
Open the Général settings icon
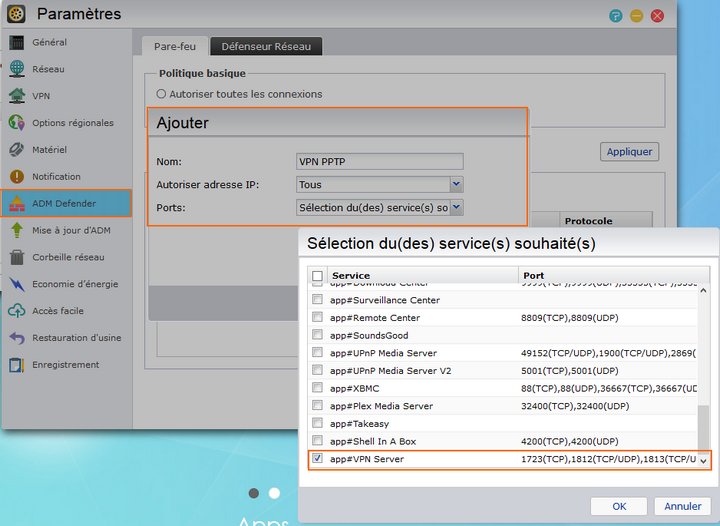[x=16, y=43]
